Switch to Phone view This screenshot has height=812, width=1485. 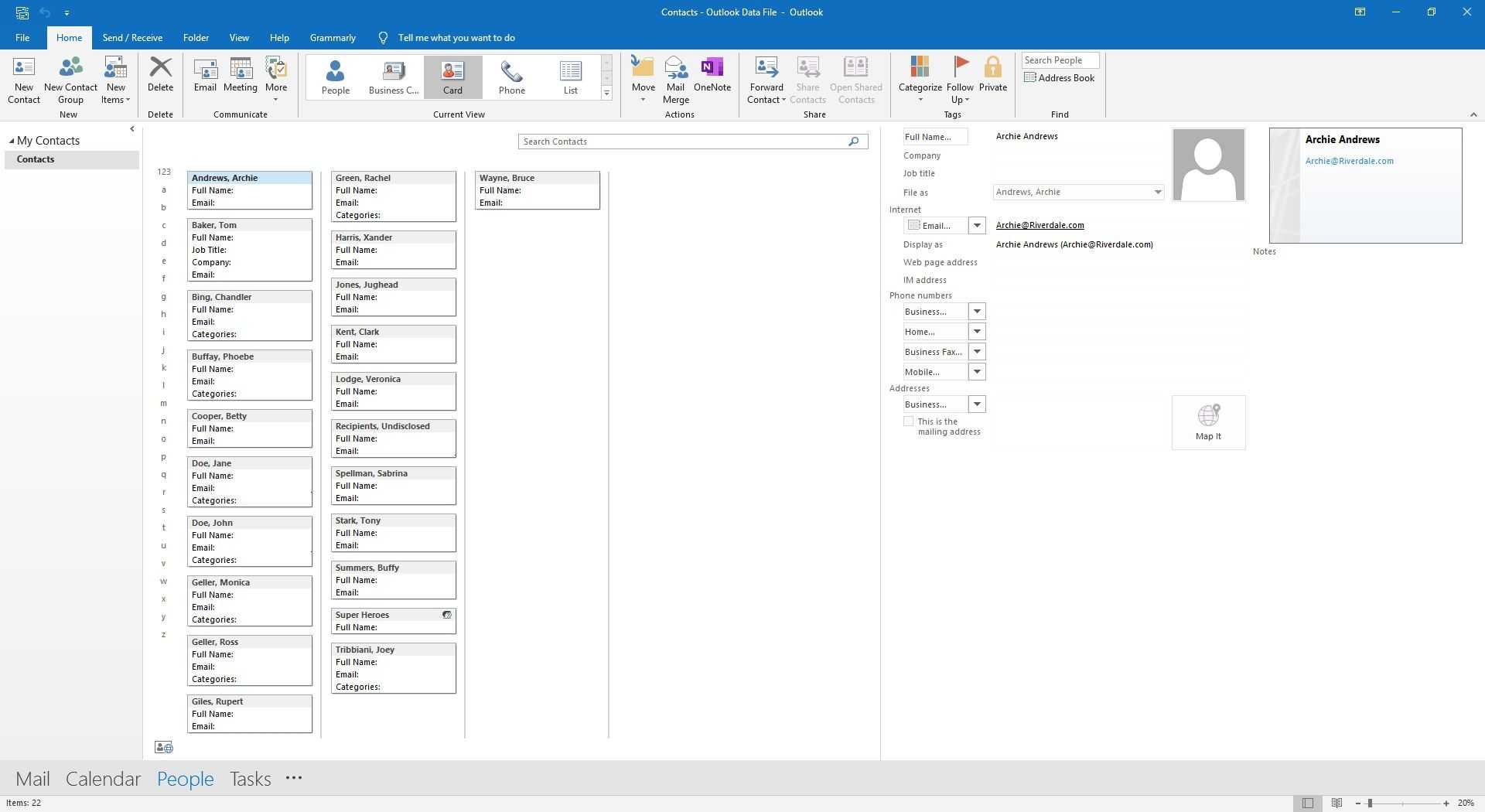[511, 77]
